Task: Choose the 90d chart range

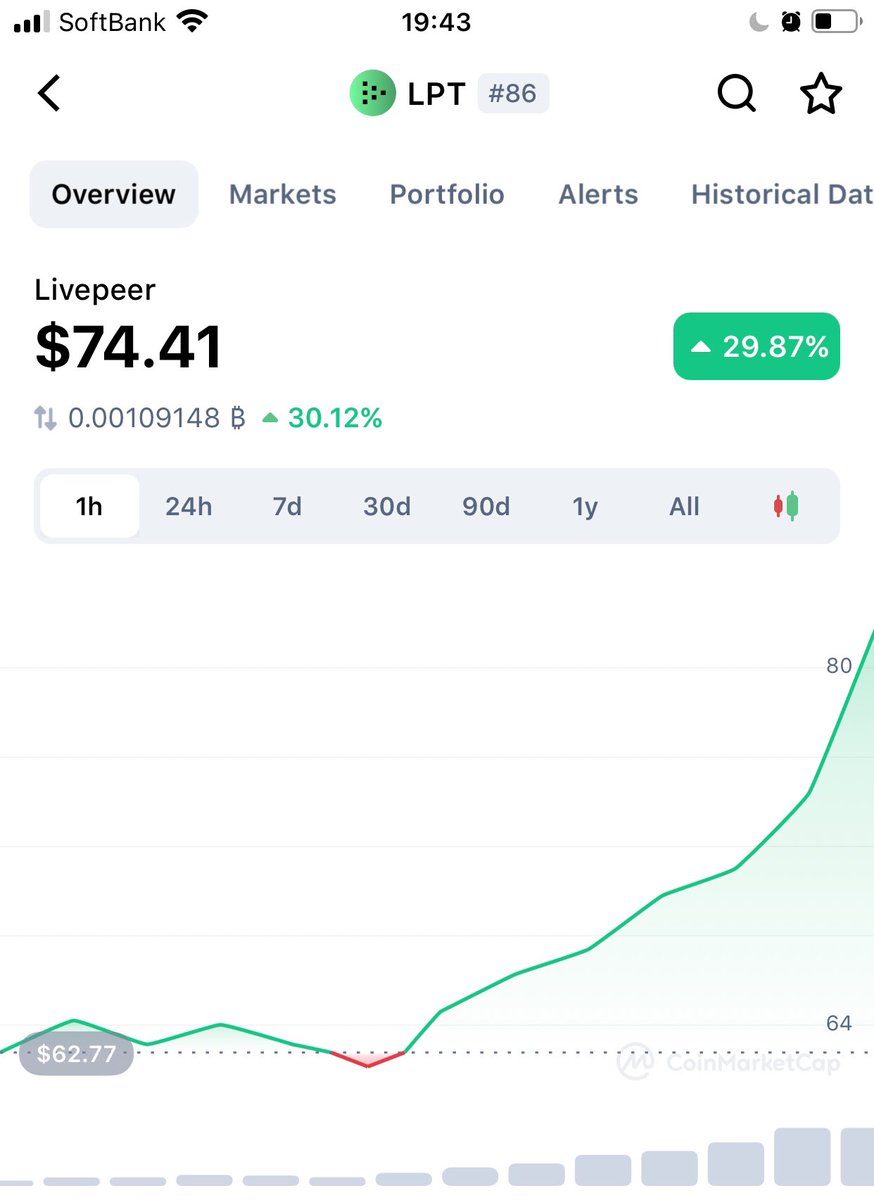Action: pyautogui.click(x=486, y=506)
